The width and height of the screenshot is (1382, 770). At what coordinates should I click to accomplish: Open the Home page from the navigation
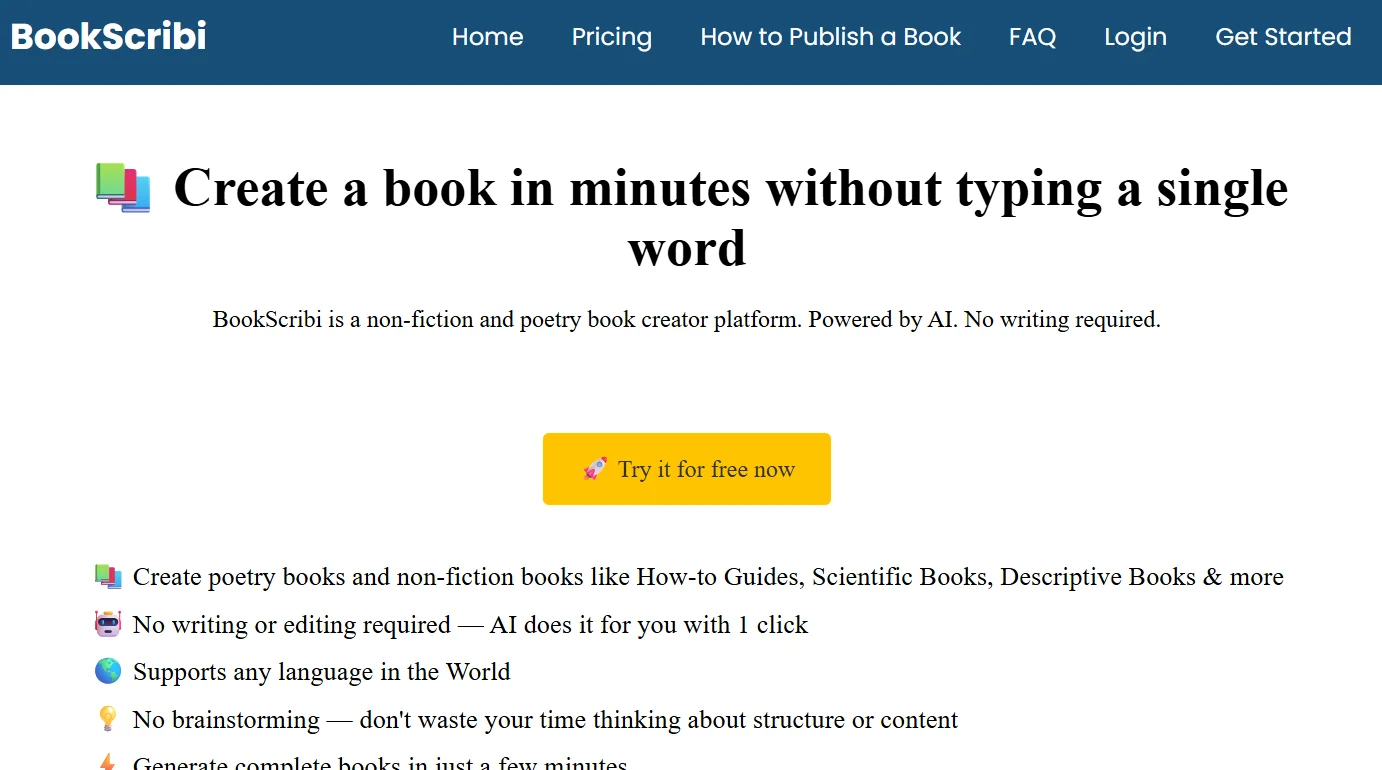(x=487, y=38)
